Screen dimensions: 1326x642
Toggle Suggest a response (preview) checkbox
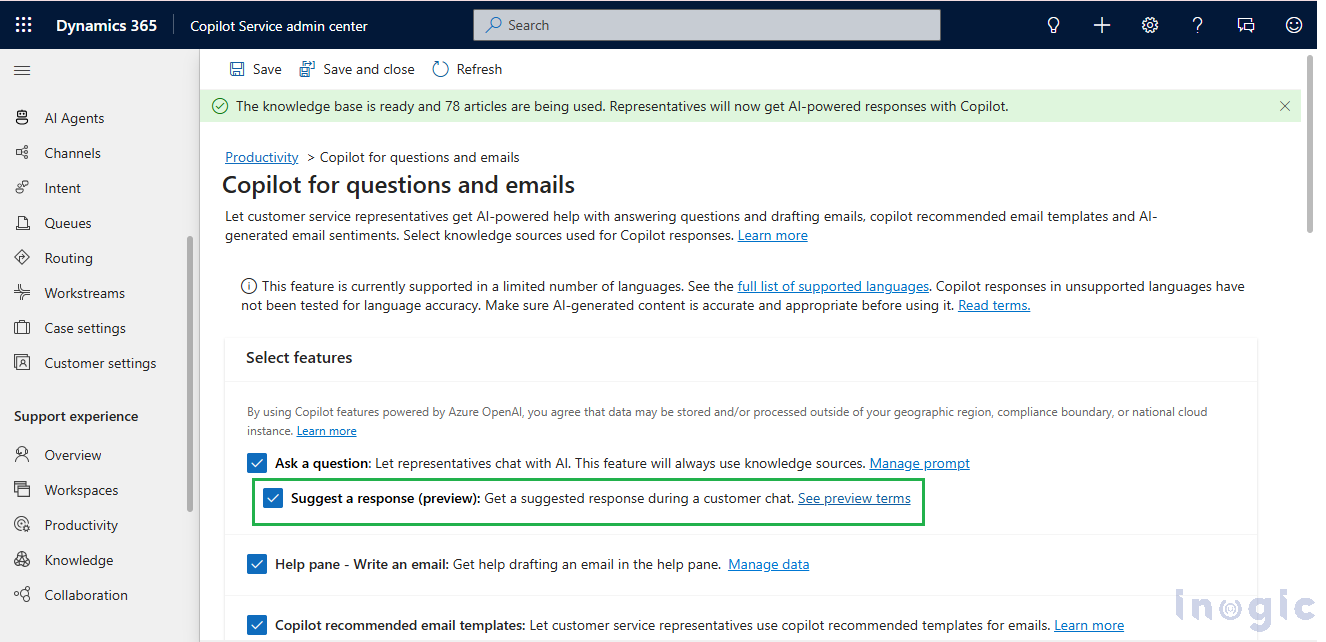[x=273, y=498]
